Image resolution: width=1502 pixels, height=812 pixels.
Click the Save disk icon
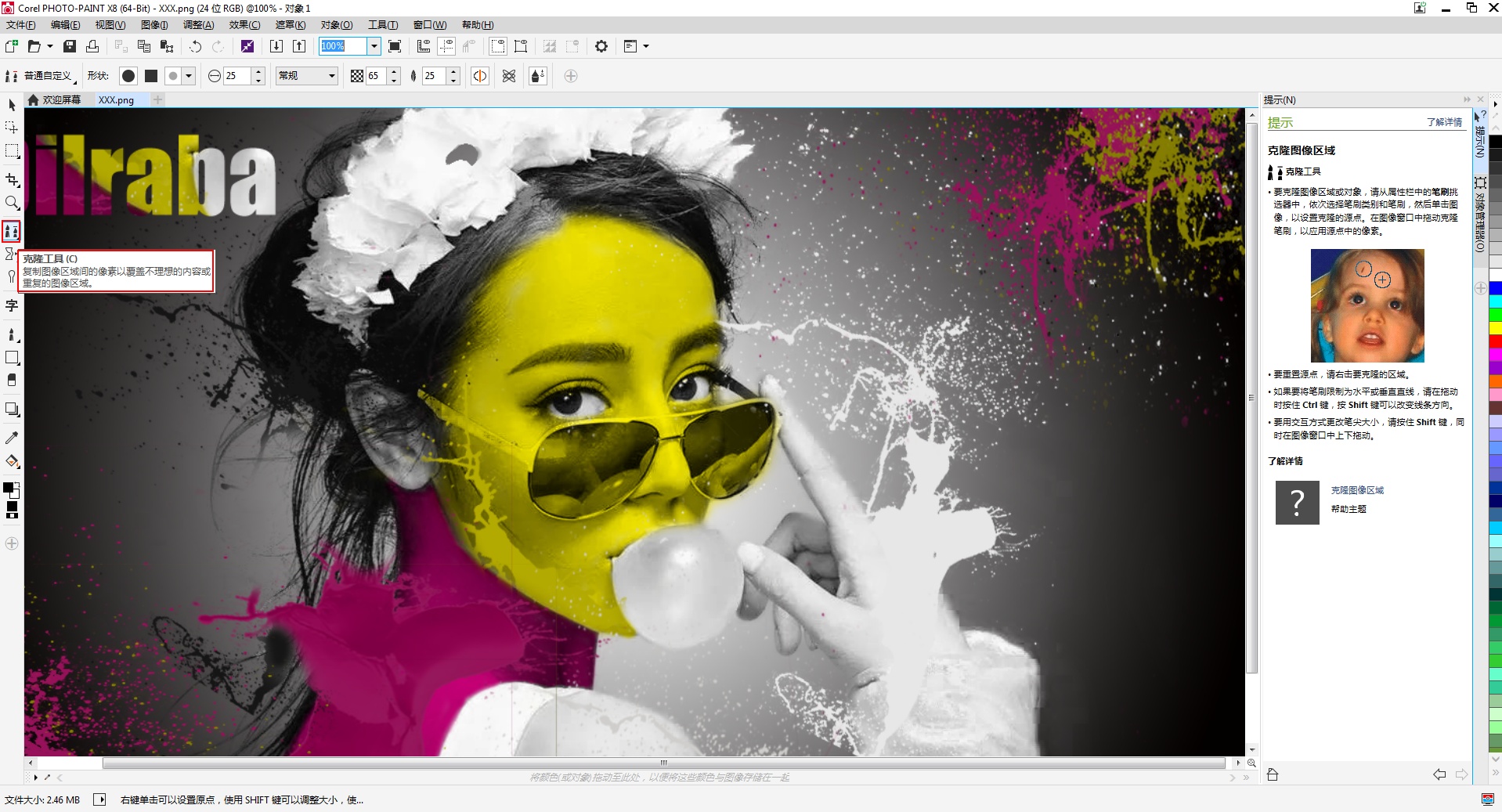pos(70,46)
